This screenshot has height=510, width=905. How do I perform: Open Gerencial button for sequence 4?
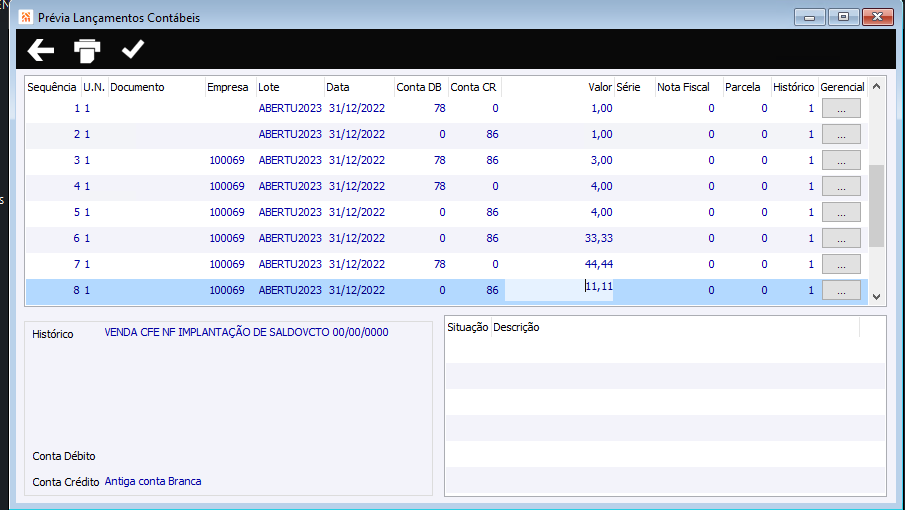coord(841,186)
